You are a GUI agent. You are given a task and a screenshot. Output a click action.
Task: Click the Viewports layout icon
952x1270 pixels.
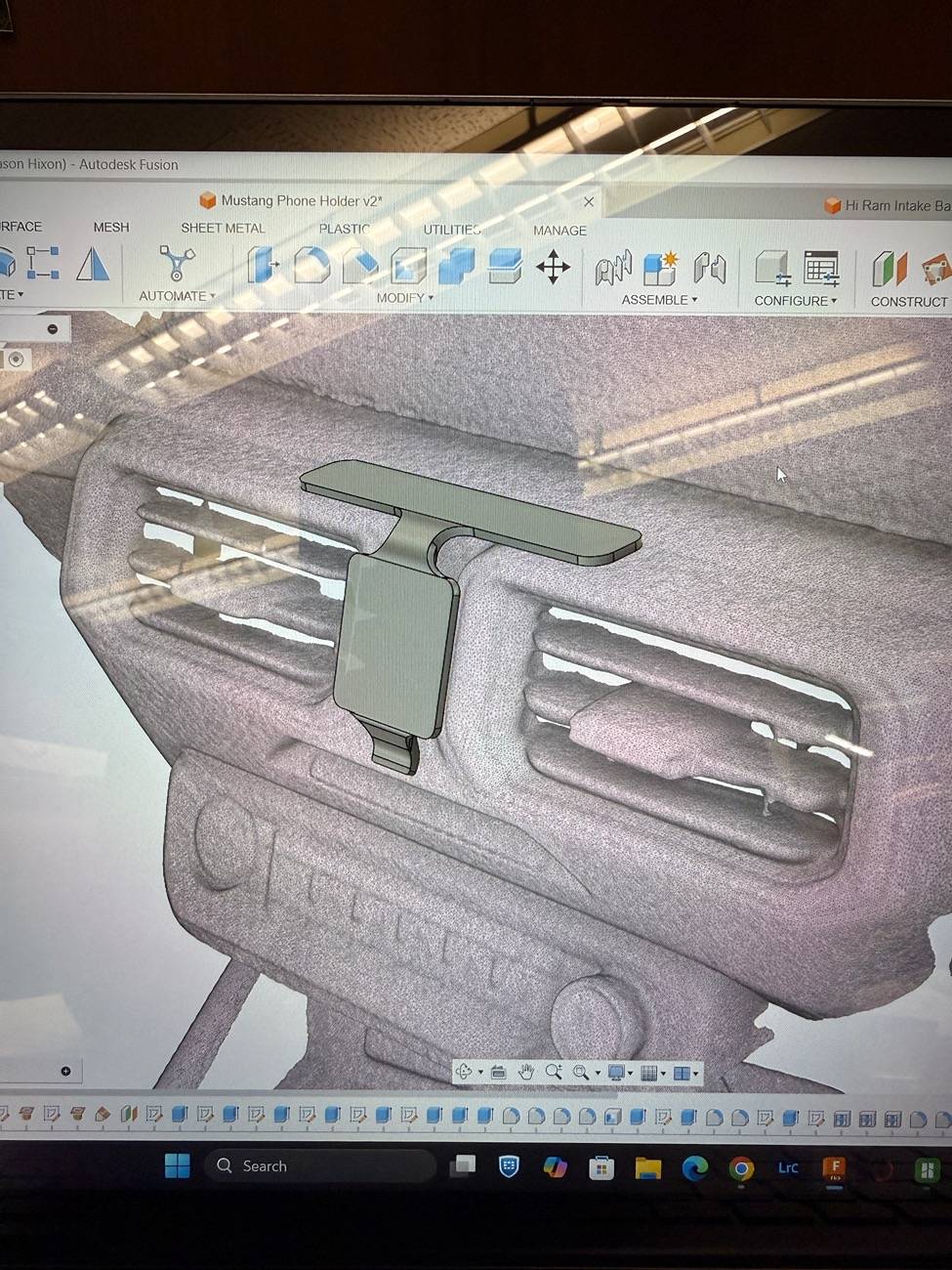point(682,1073)
